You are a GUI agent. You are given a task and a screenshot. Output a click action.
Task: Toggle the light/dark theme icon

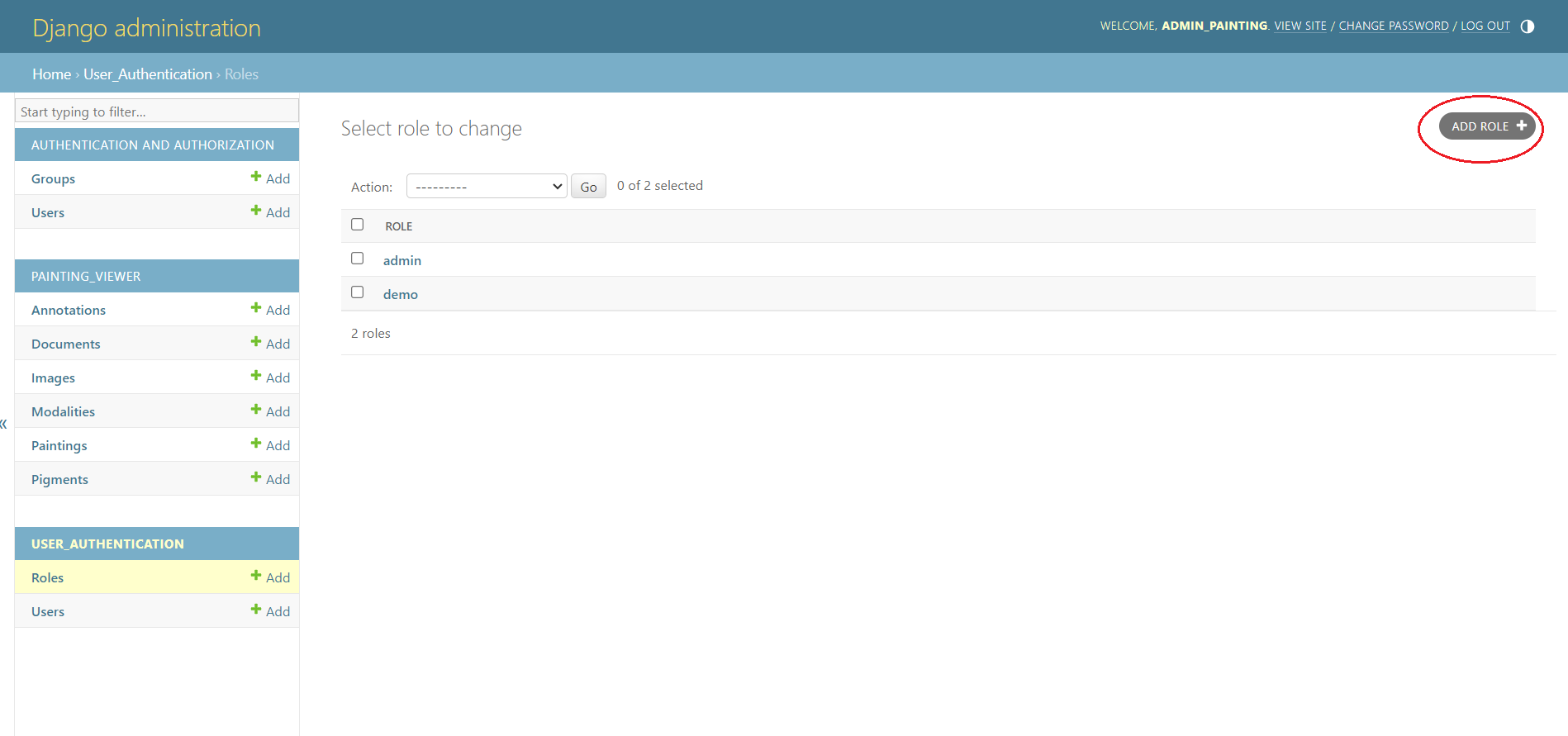click(1528, 26)
